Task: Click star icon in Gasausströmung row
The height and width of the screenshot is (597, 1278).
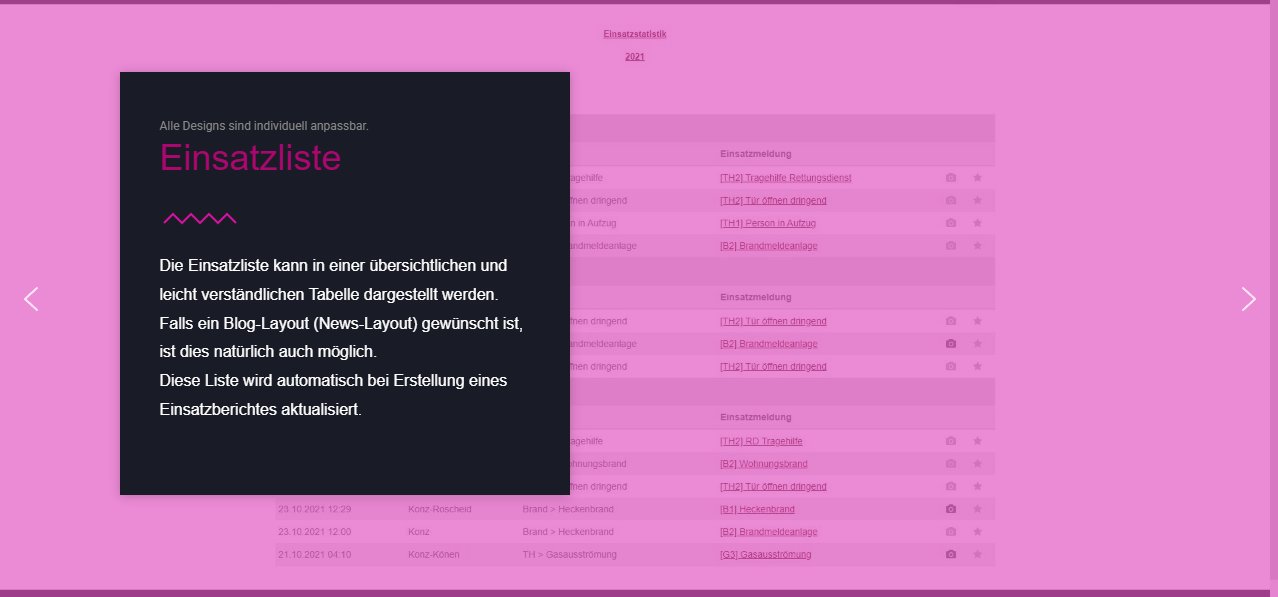Action: point(977,554)
